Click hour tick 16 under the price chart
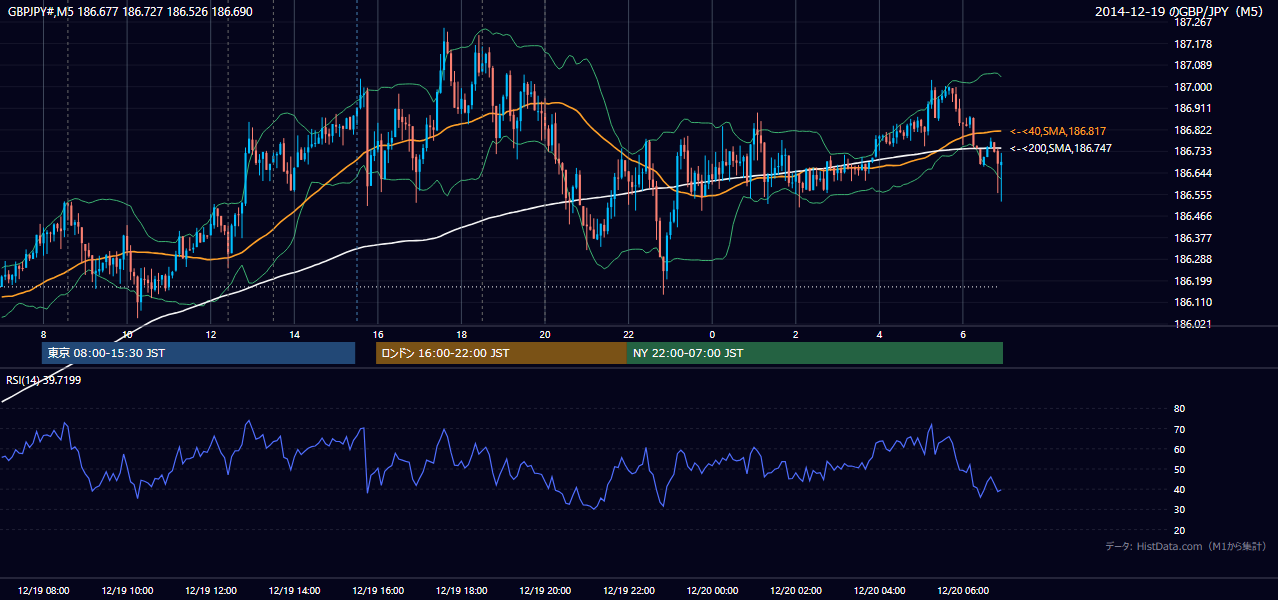The height and width of the screenshot is (600, 1278). pos(378,334)
